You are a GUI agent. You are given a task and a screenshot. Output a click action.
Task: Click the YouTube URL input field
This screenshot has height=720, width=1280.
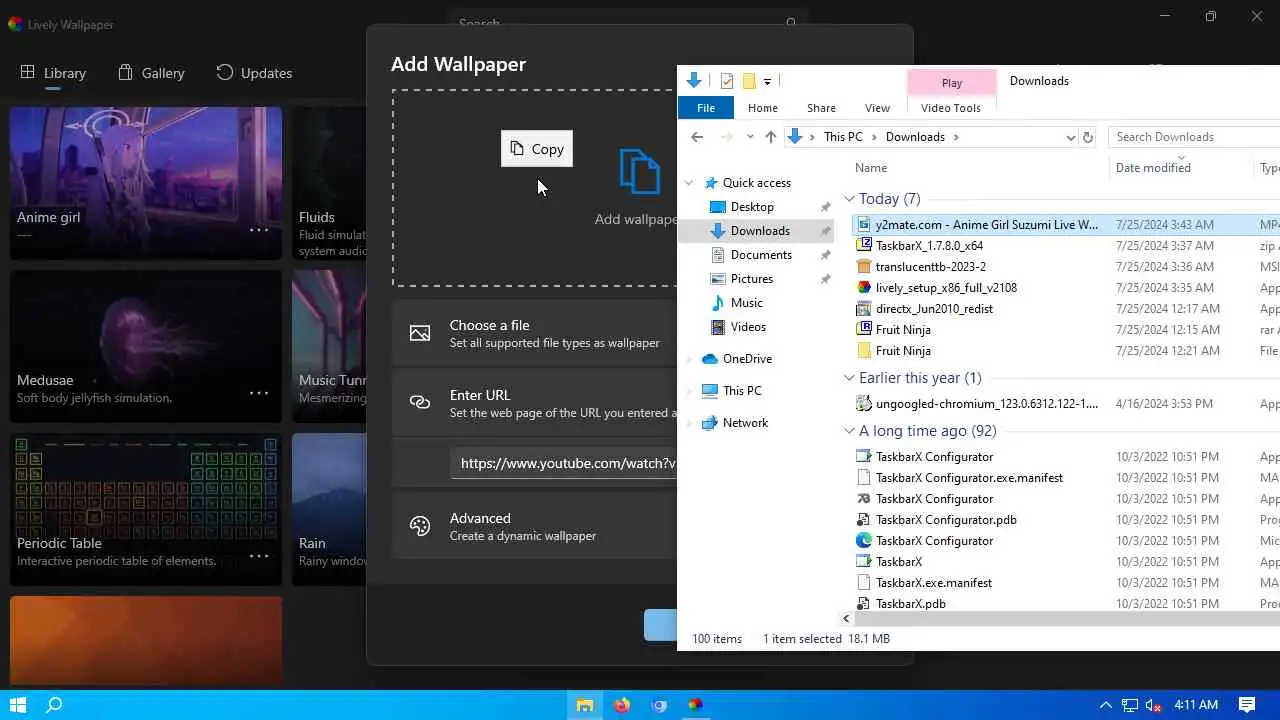point(564,463)
